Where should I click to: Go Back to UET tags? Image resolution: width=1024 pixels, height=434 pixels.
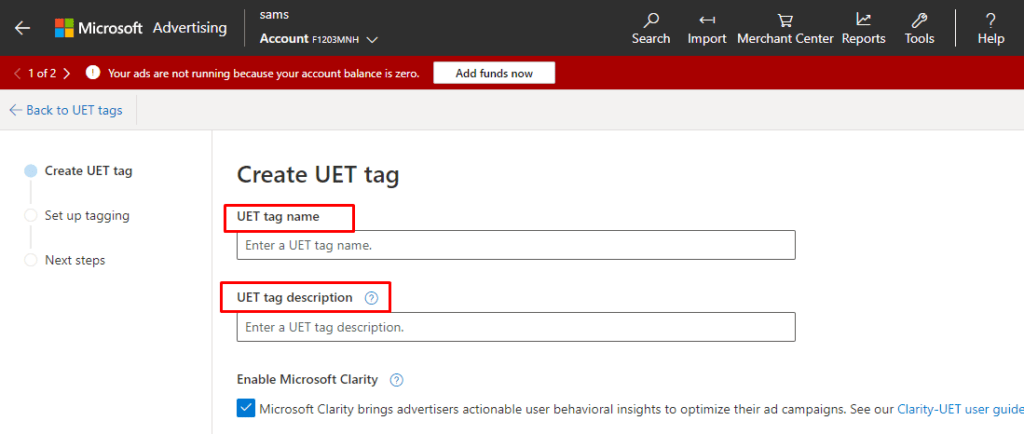click(x=66, y=110)
